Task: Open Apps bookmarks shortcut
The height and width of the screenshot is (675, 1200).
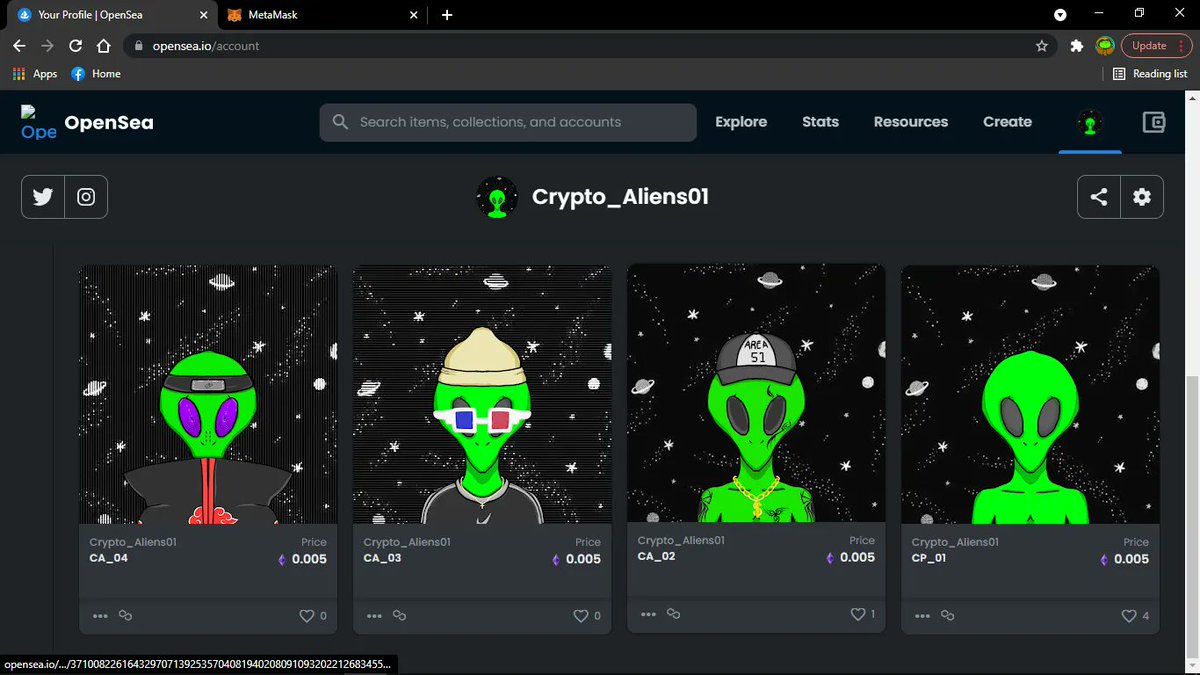Action: tap(35, 74)
